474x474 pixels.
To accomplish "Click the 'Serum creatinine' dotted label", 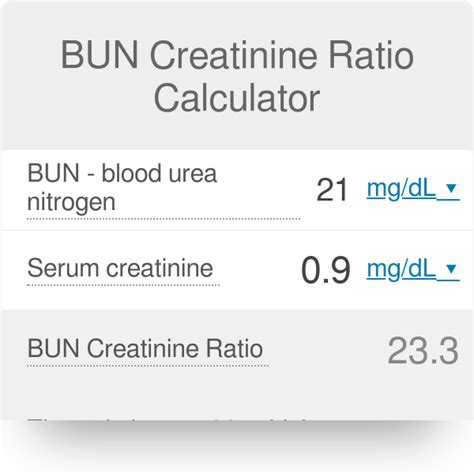I will 120,268.
